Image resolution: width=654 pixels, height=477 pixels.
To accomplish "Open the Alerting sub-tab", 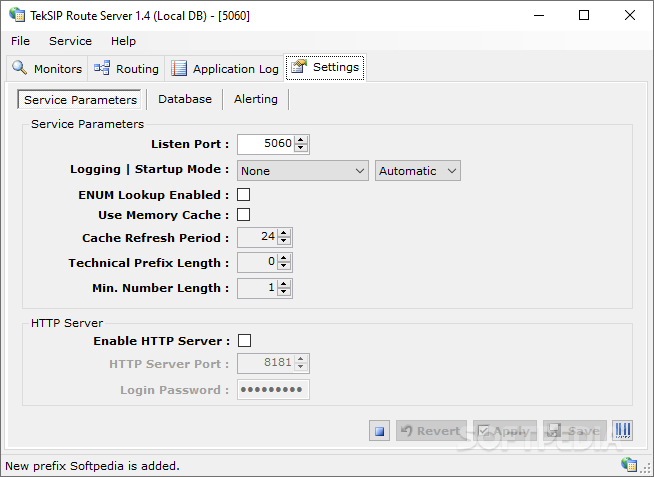I will click(x=256, y=99).
